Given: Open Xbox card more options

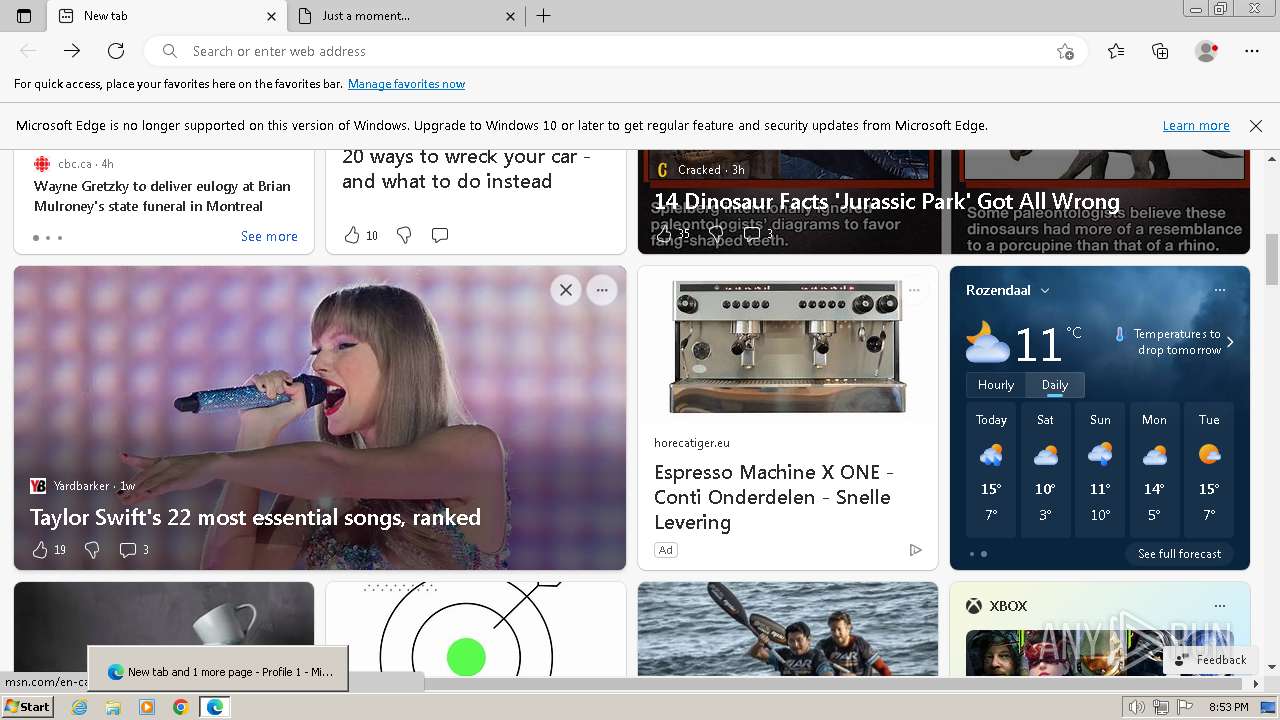Looking at the screenshot, I should pyautogui.click(x=1220, y=606).
